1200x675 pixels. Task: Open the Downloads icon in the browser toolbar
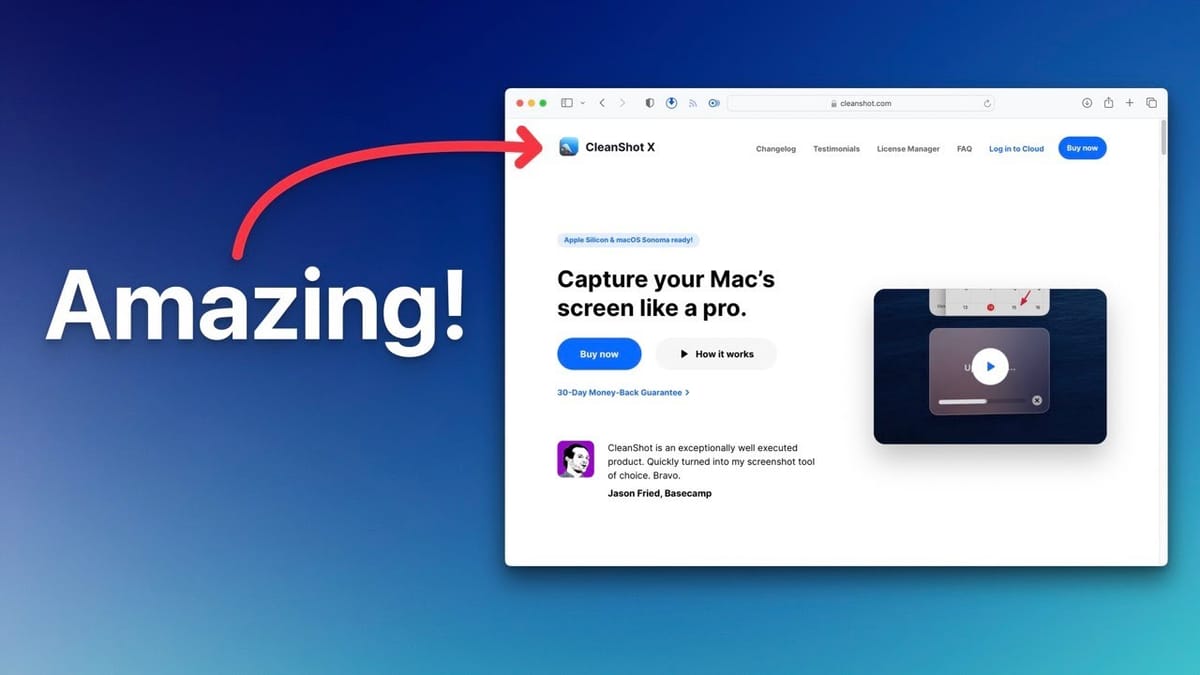1086,102
